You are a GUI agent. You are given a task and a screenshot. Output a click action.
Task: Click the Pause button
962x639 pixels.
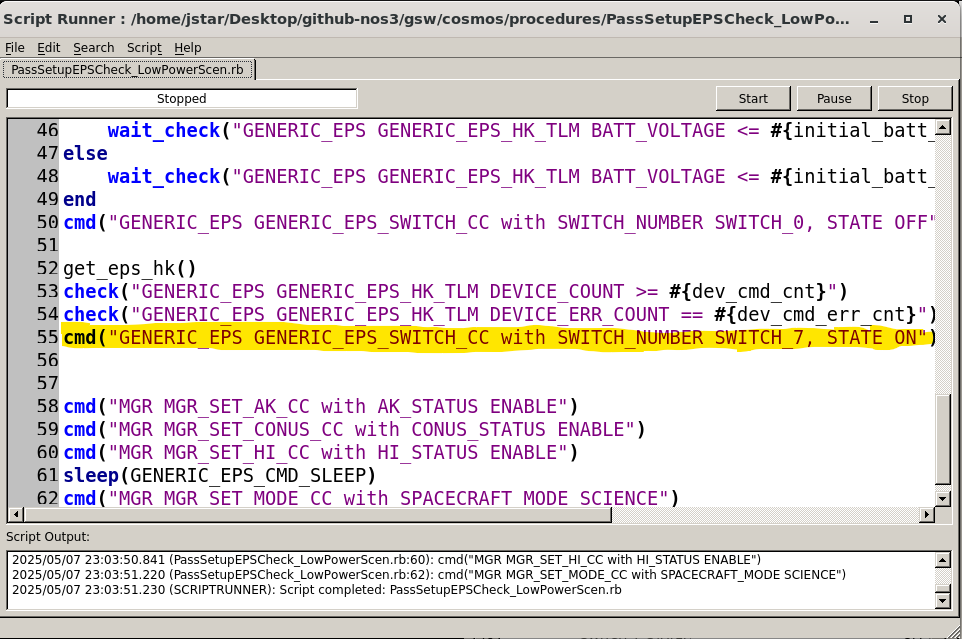coord(834,98)
